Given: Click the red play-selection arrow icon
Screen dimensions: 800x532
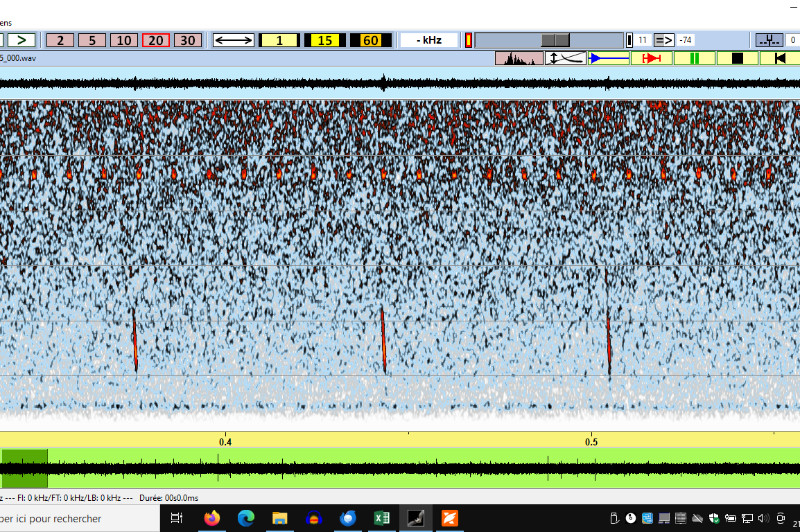Looking at the screenshot, I should pos(652,58).
